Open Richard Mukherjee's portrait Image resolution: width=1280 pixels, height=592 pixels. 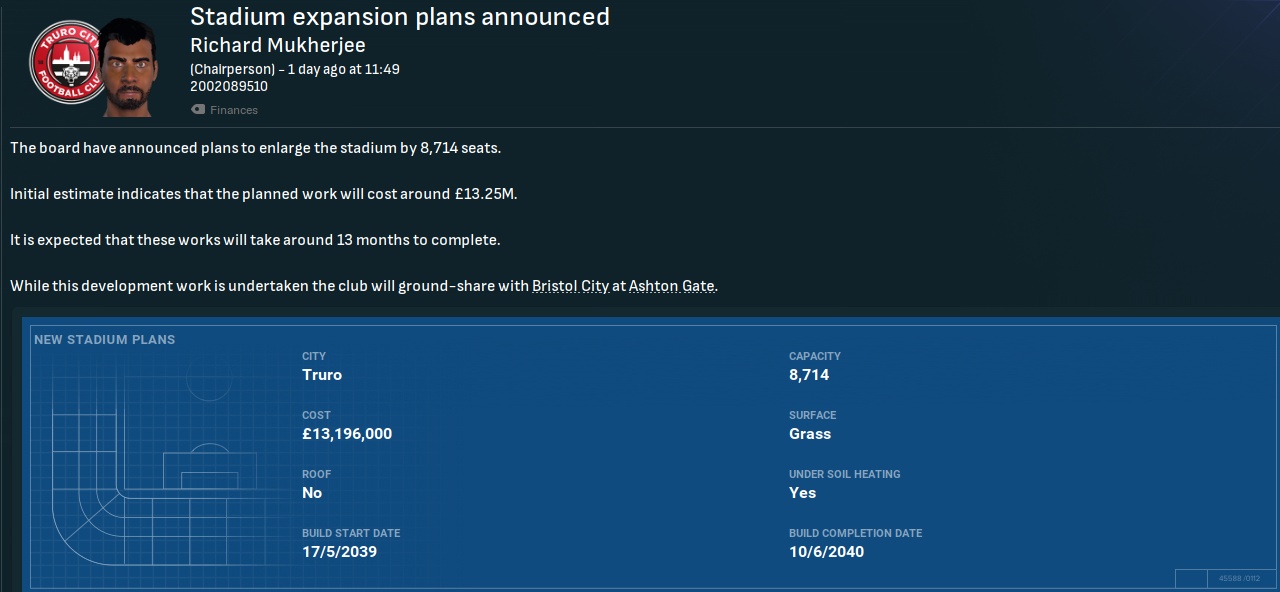coord(129,66)
